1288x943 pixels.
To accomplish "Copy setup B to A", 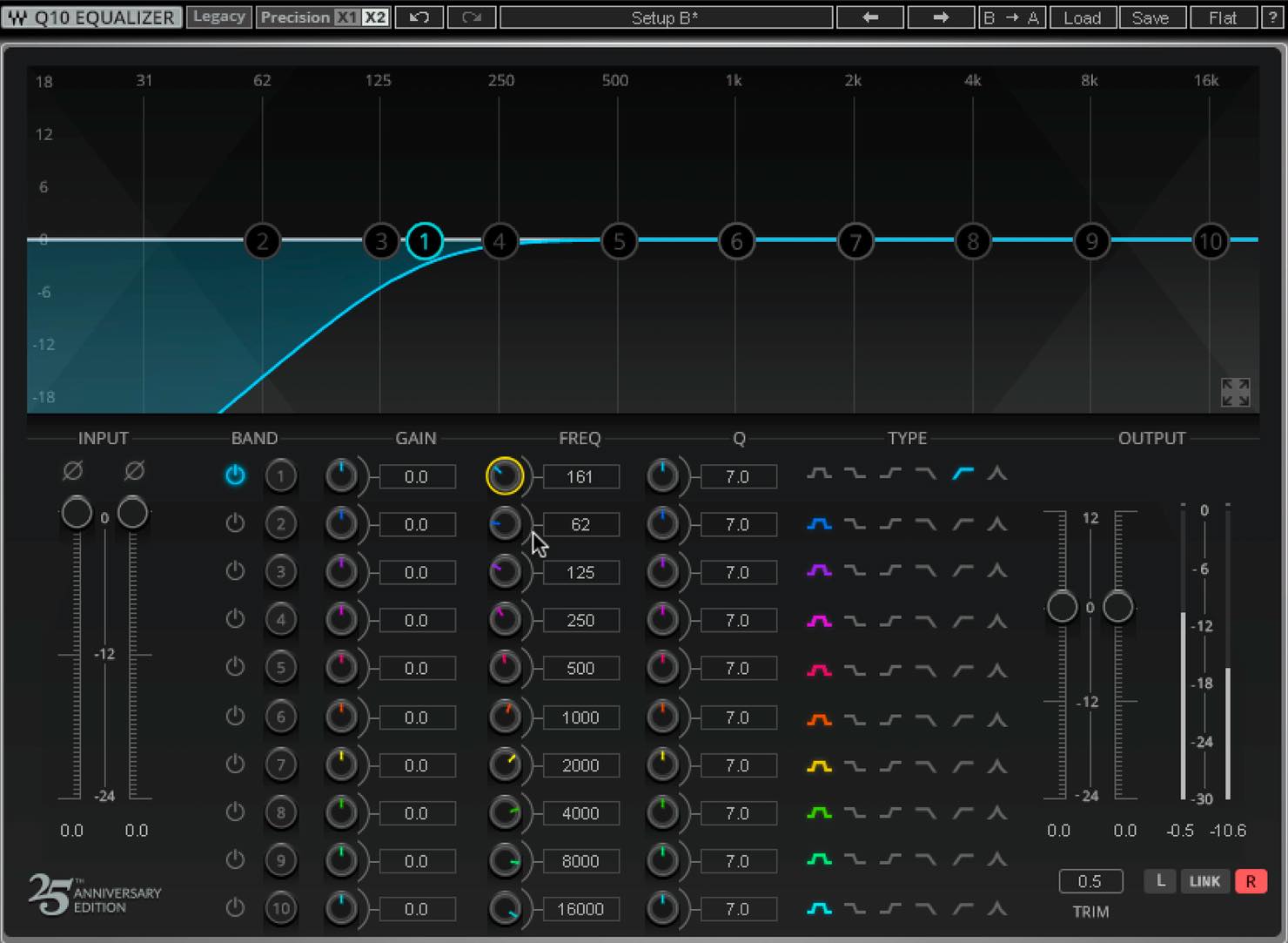I will 1010,17.
